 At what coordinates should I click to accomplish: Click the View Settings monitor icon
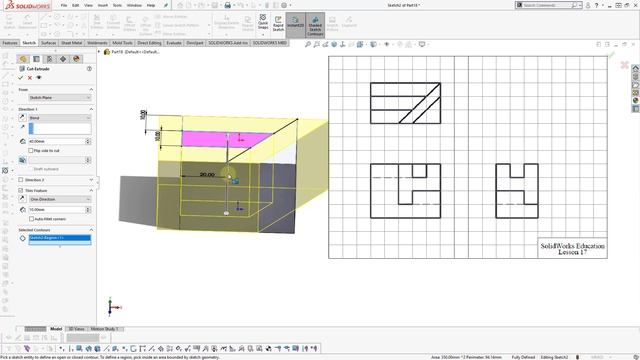point(422,44)
